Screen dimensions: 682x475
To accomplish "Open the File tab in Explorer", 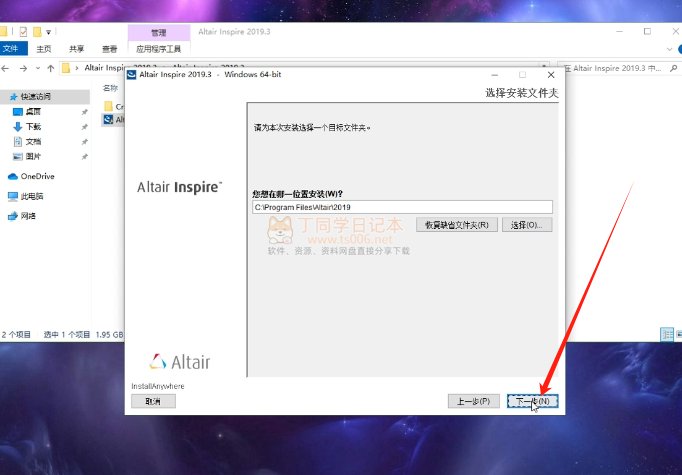I will [13, 48].
